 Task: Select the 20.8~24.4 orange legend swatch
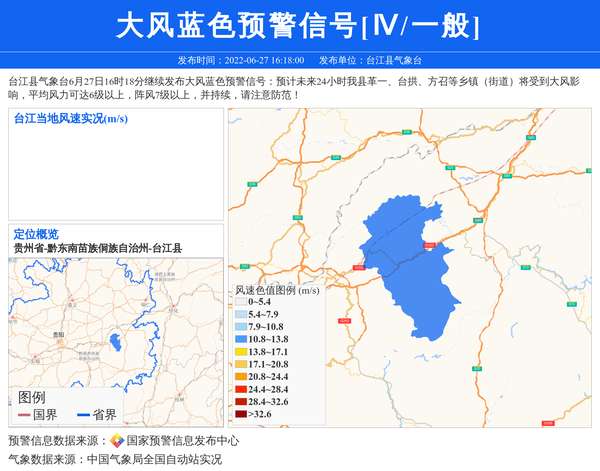coord(241,377)
